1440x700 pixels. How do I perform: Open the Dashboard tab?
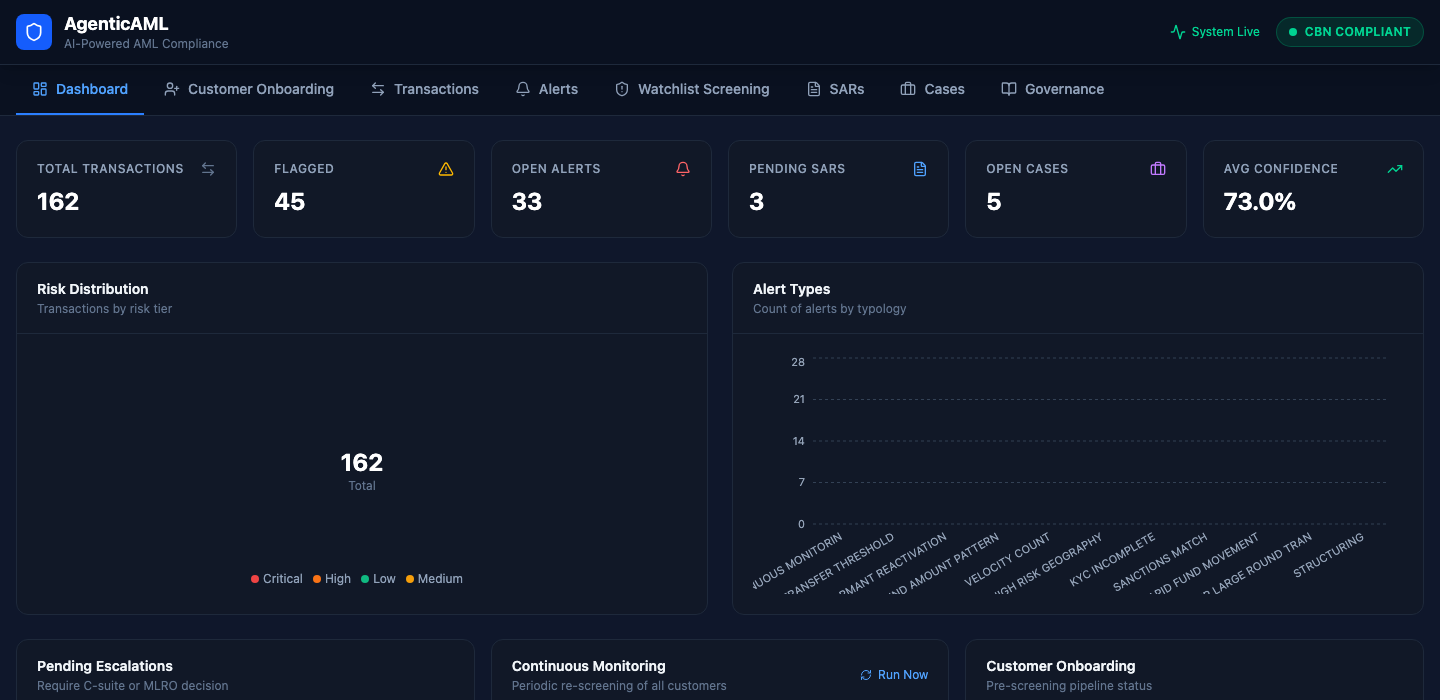click(80, 89)
